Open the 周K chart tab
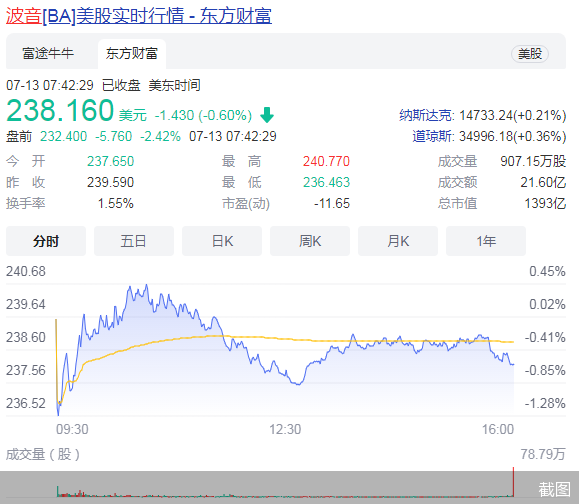Image resolution: width=579 pixels, height=504 pixels. tap(310, 241)
